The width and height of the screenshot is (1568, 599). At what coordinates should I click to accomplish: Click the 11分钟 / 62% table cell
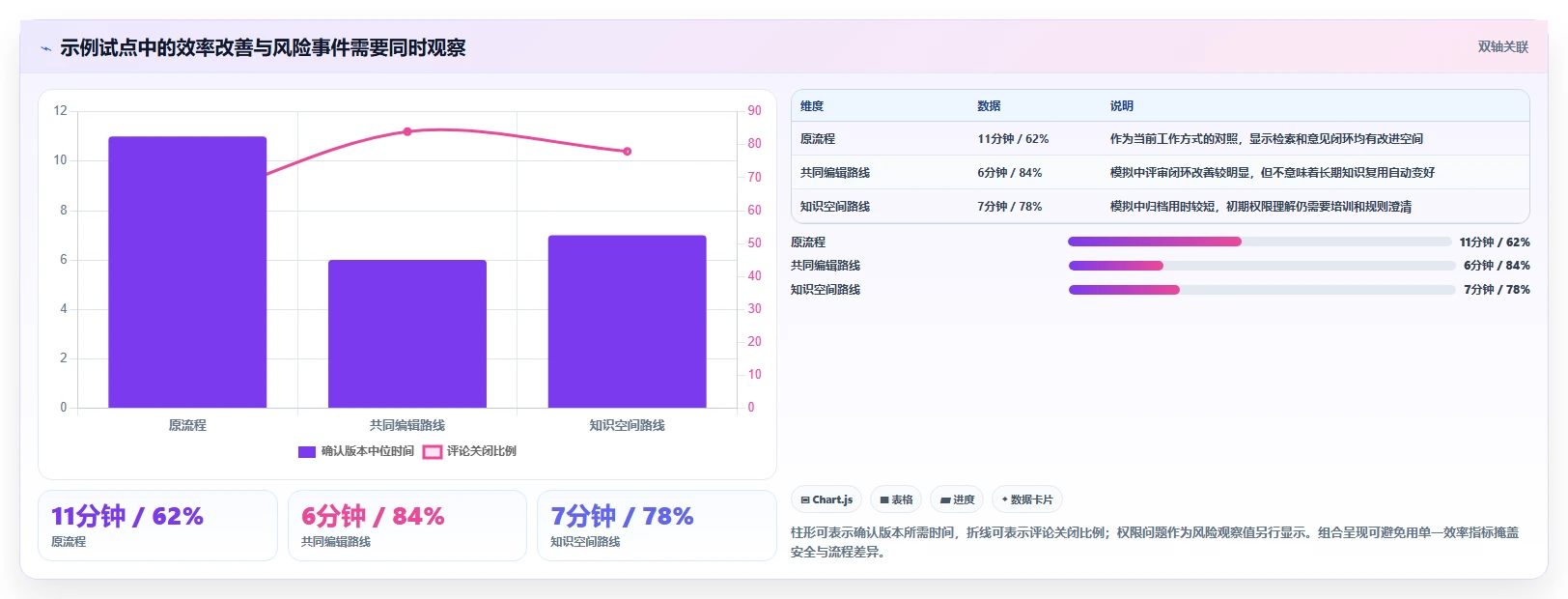(x=1013, y=139)
